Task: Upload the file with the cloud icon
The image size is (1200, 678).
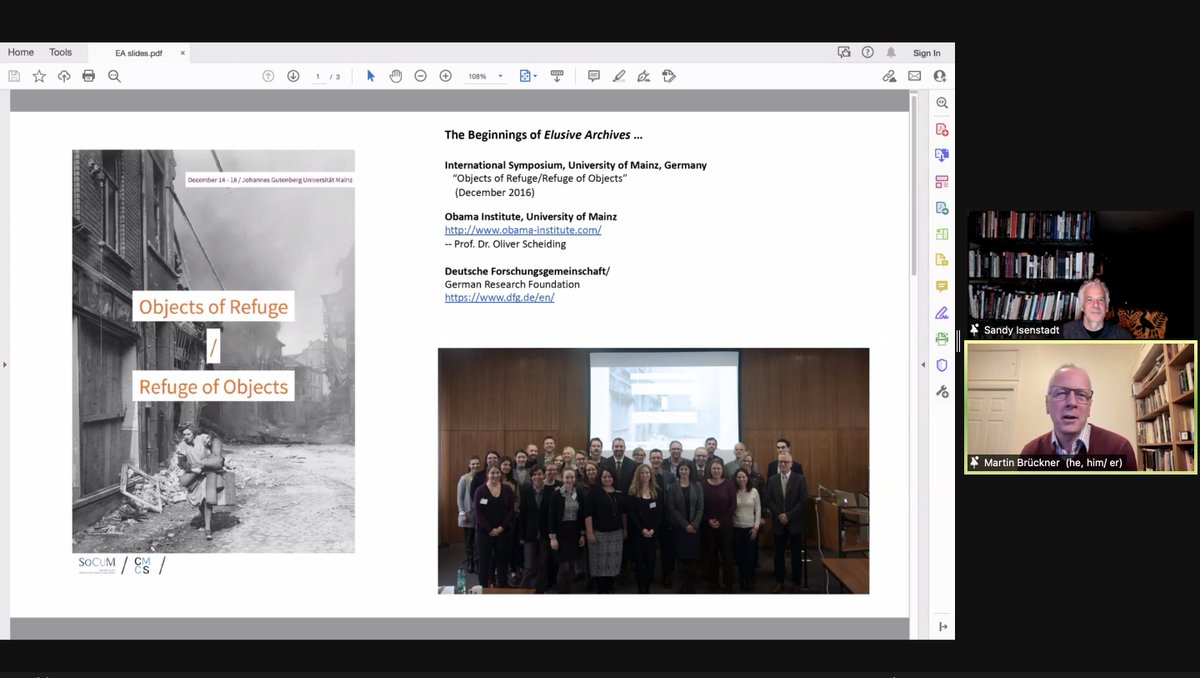Action: [64, 76]
